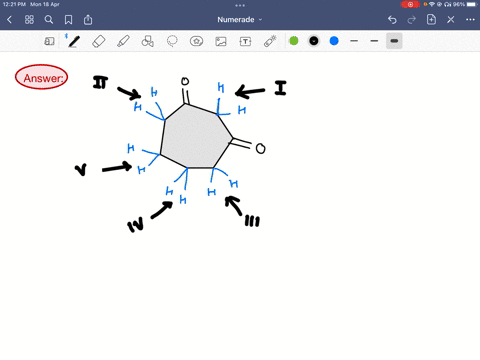Redo the last action
Screen dimensions: 480x360
[412, 20]
